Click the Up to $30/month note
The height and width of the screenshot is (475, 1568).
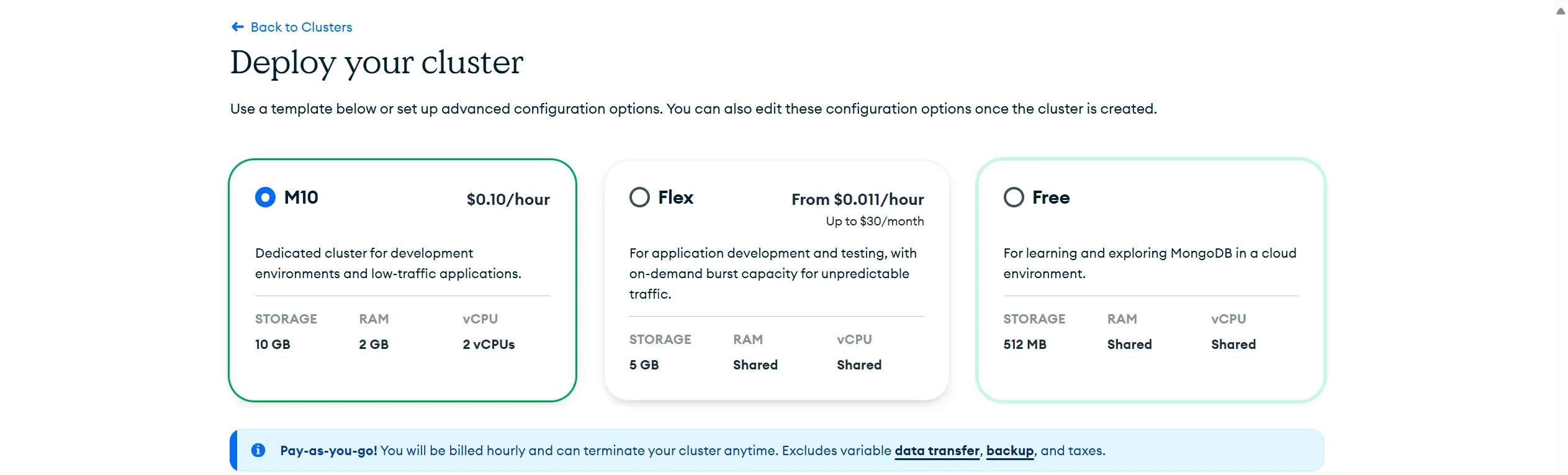tap(875, 221)
